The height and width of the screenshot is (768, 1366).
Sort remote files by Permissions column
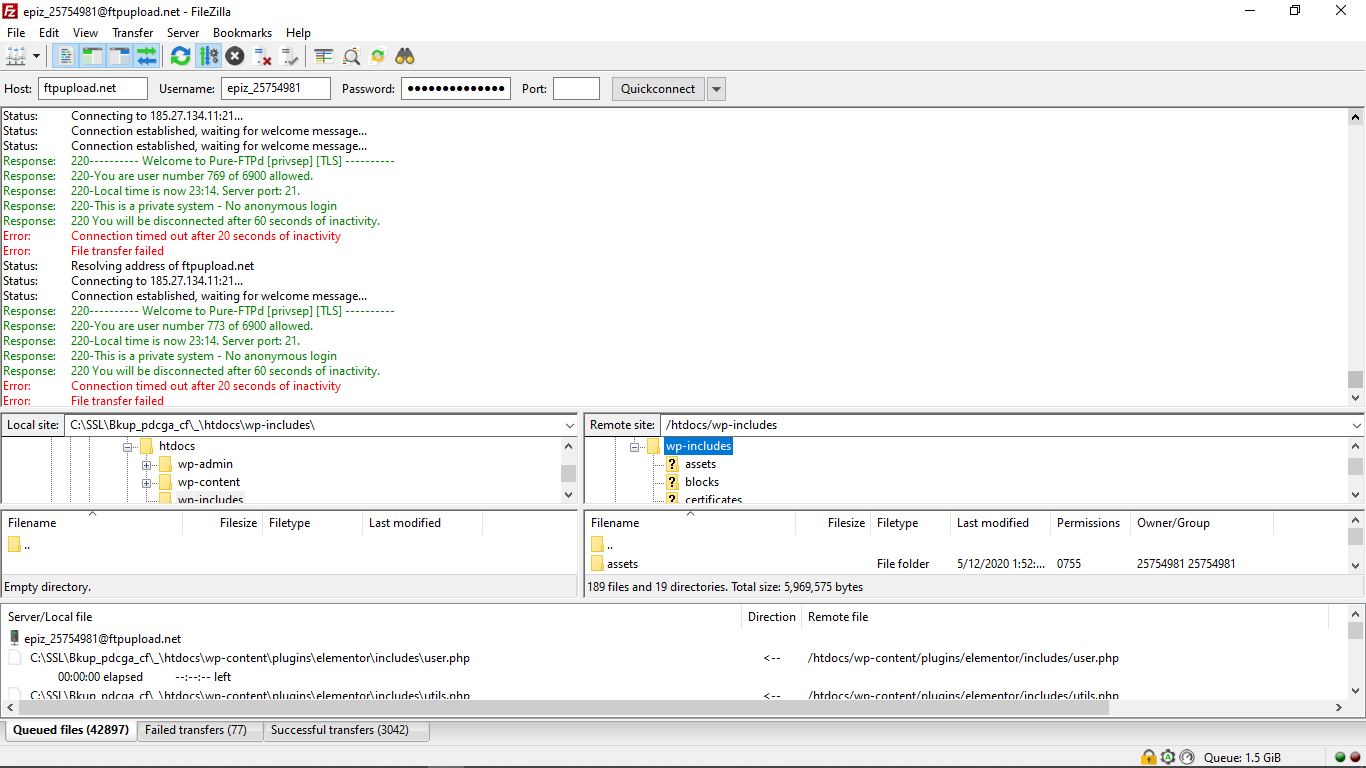click(x=1088, y=523)
